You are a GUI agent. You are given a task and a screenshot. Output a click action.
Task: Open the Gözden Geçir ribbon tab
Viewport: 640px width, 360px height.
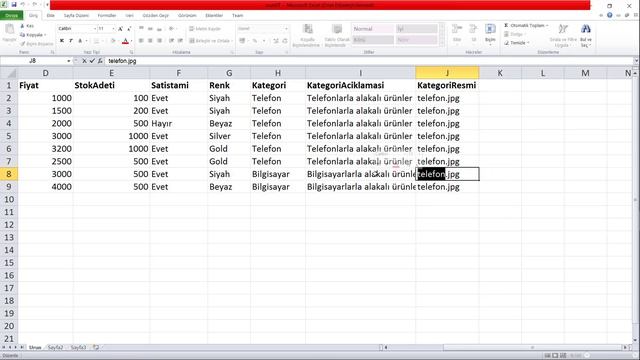(156, 16)
